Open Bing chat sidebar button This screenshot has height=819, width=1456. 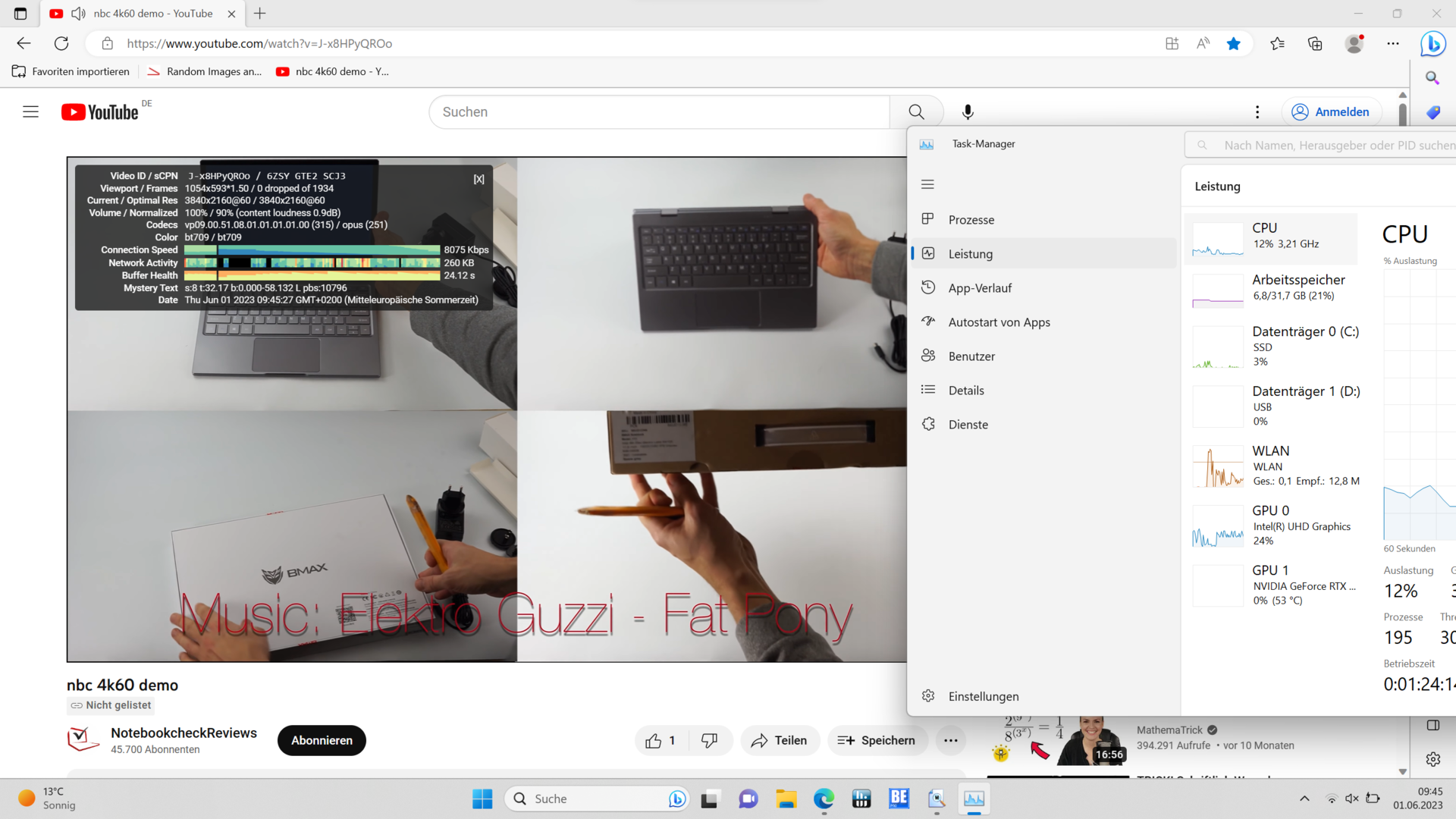1432,44
